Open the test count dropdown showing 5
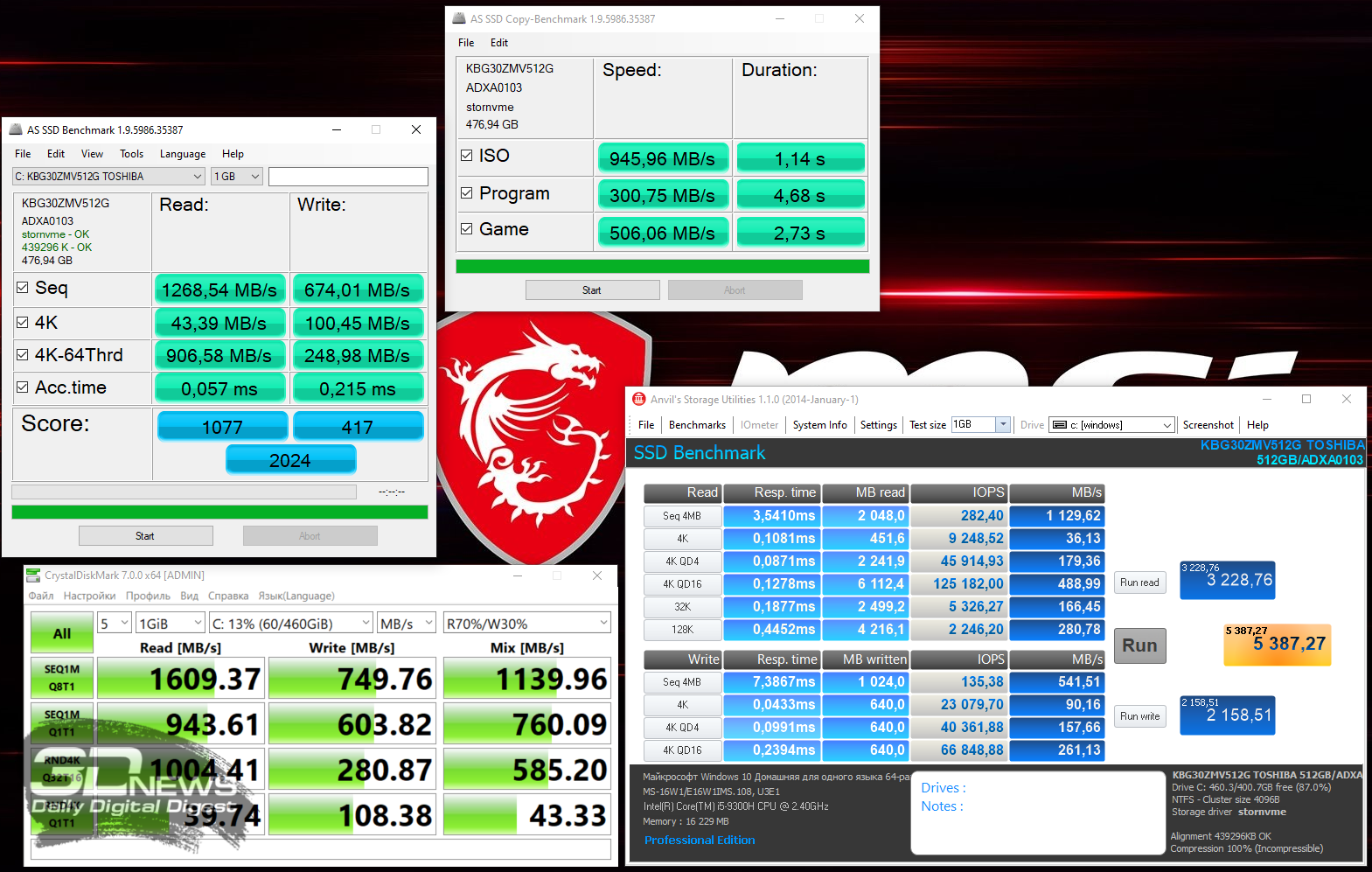Viewport: 1372px width, 872px height. coord(115,624)
